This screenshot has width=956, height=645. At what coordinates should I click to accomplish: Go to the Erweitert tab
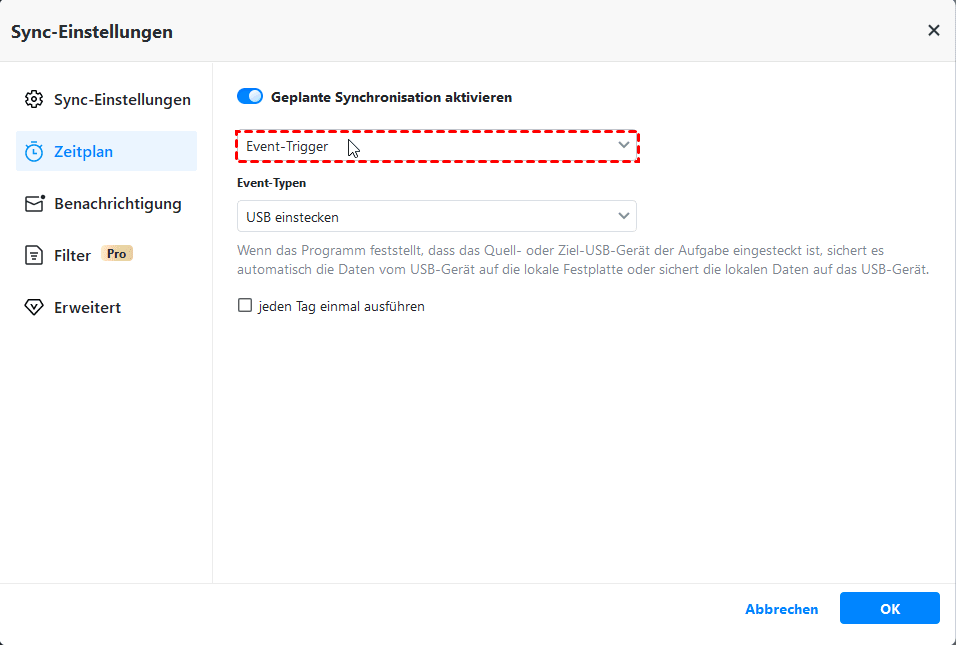tap(88, 308)
